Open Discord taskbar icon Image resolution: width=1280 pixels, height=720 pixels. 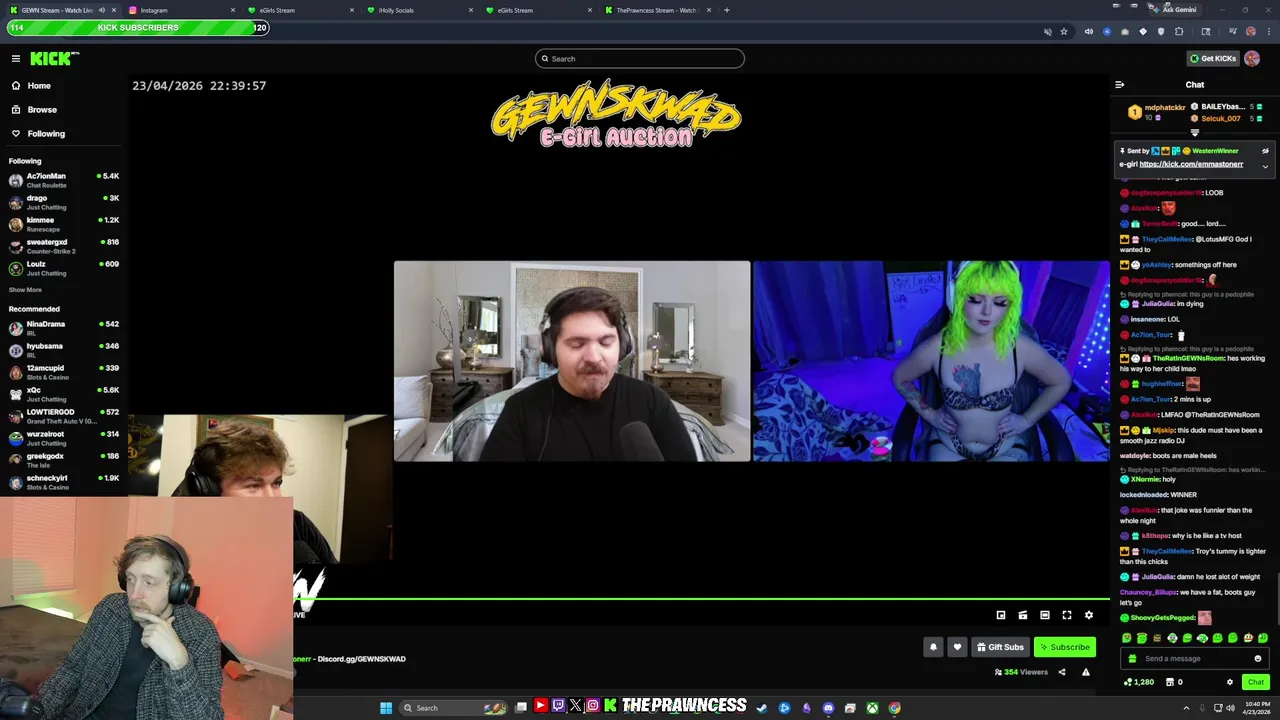828,708
